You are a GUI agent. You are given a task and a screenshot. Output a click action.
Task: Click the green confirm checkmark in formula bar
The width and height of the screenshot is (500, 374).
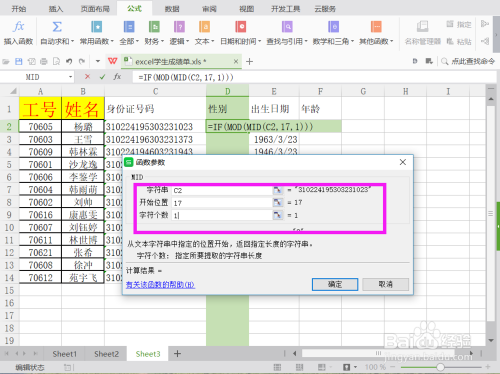pyautogui.click(x=102, y=77)
